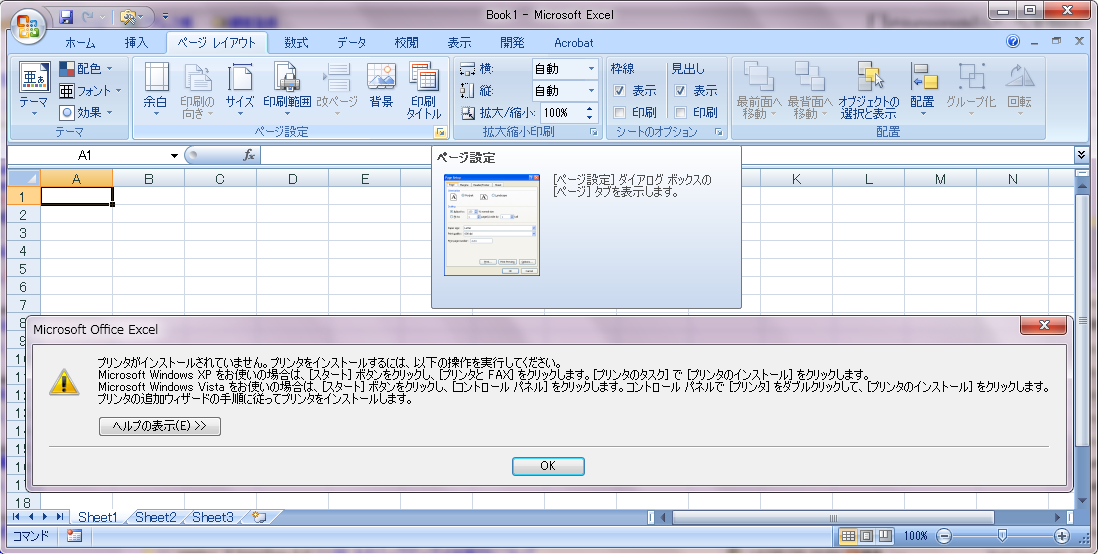Click the 改ページ breaks icon
Screen dimensions: 1098x554
coord(337,90)
